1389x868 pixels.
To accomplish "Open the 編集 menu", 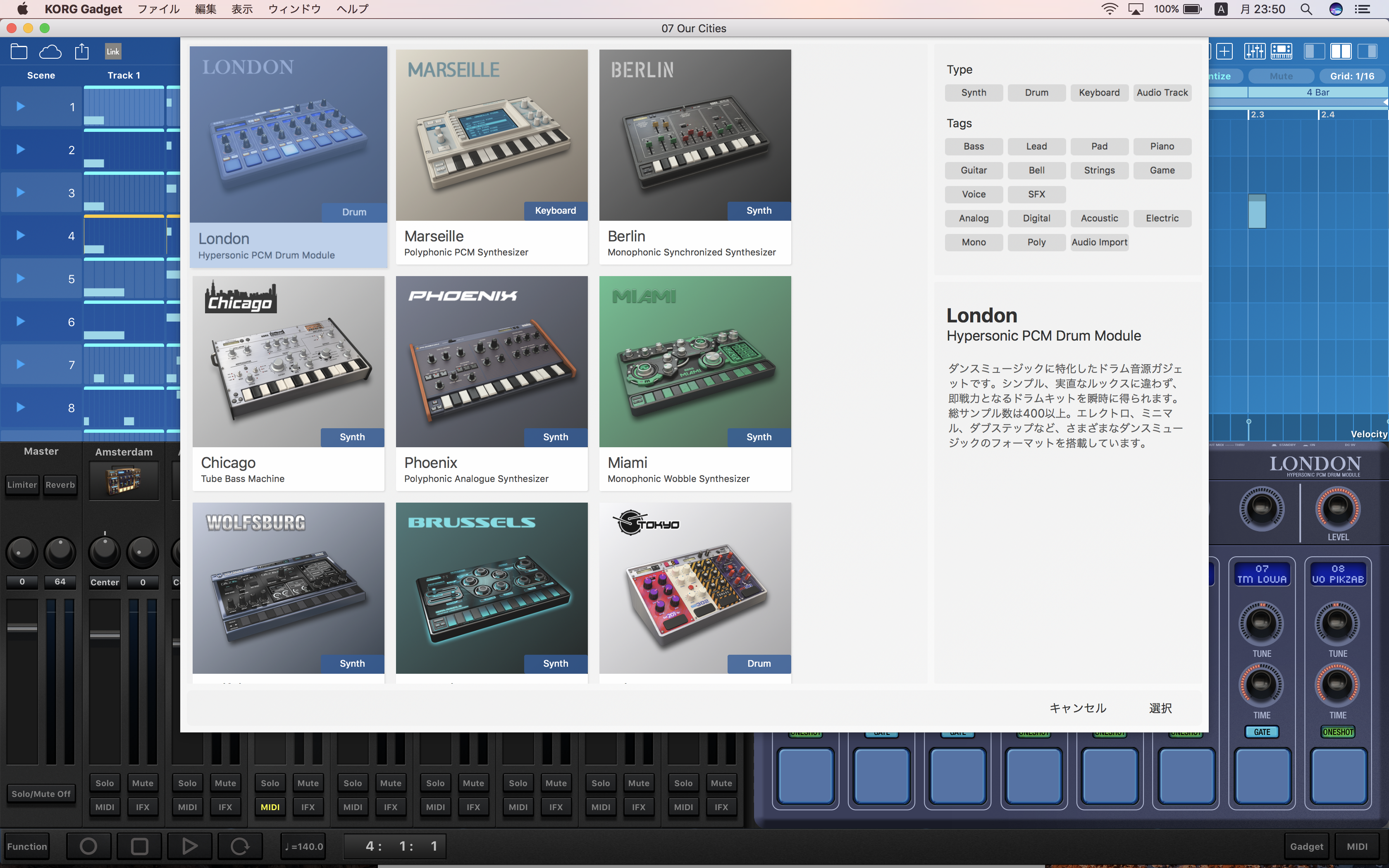I will coord(205,9).
